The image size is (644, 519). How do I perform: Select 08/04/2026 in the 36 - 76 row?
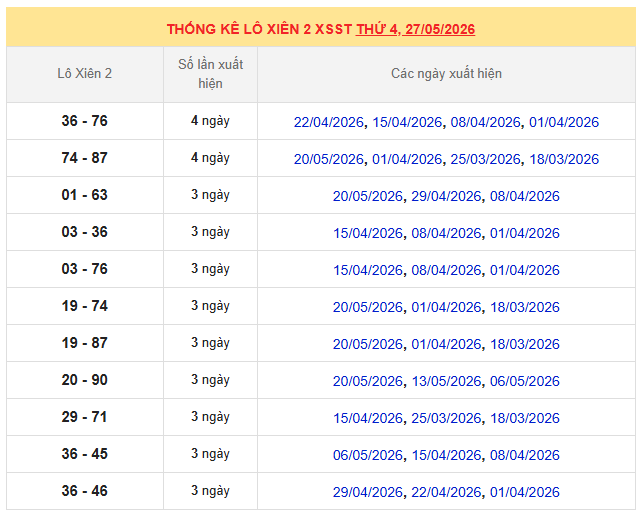pos(485,122)
